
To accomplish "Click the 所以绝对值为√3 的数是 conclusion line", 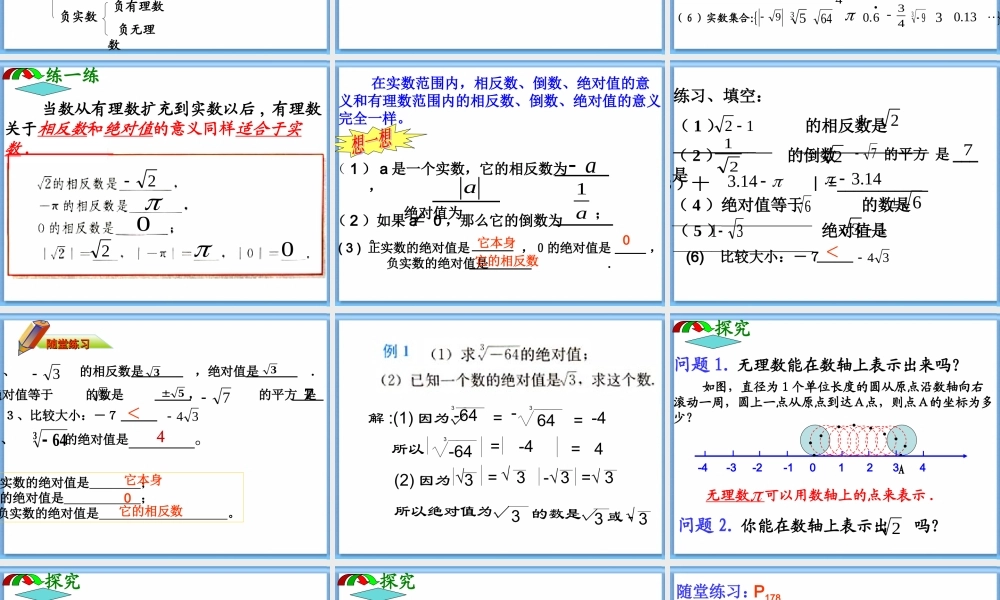I will pos(522,514).
